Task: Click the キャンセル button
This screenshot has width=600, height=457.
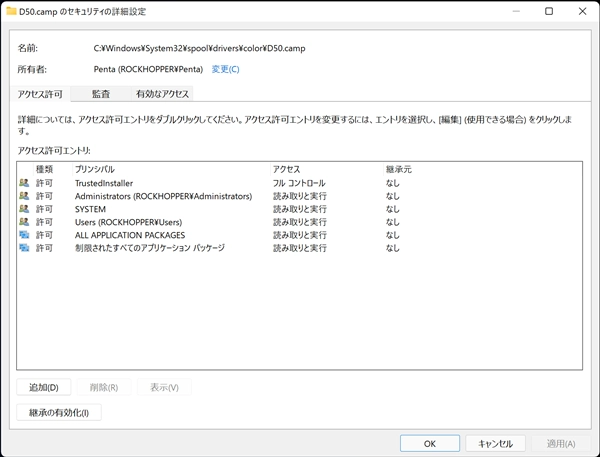Action: tap(495, 444)
